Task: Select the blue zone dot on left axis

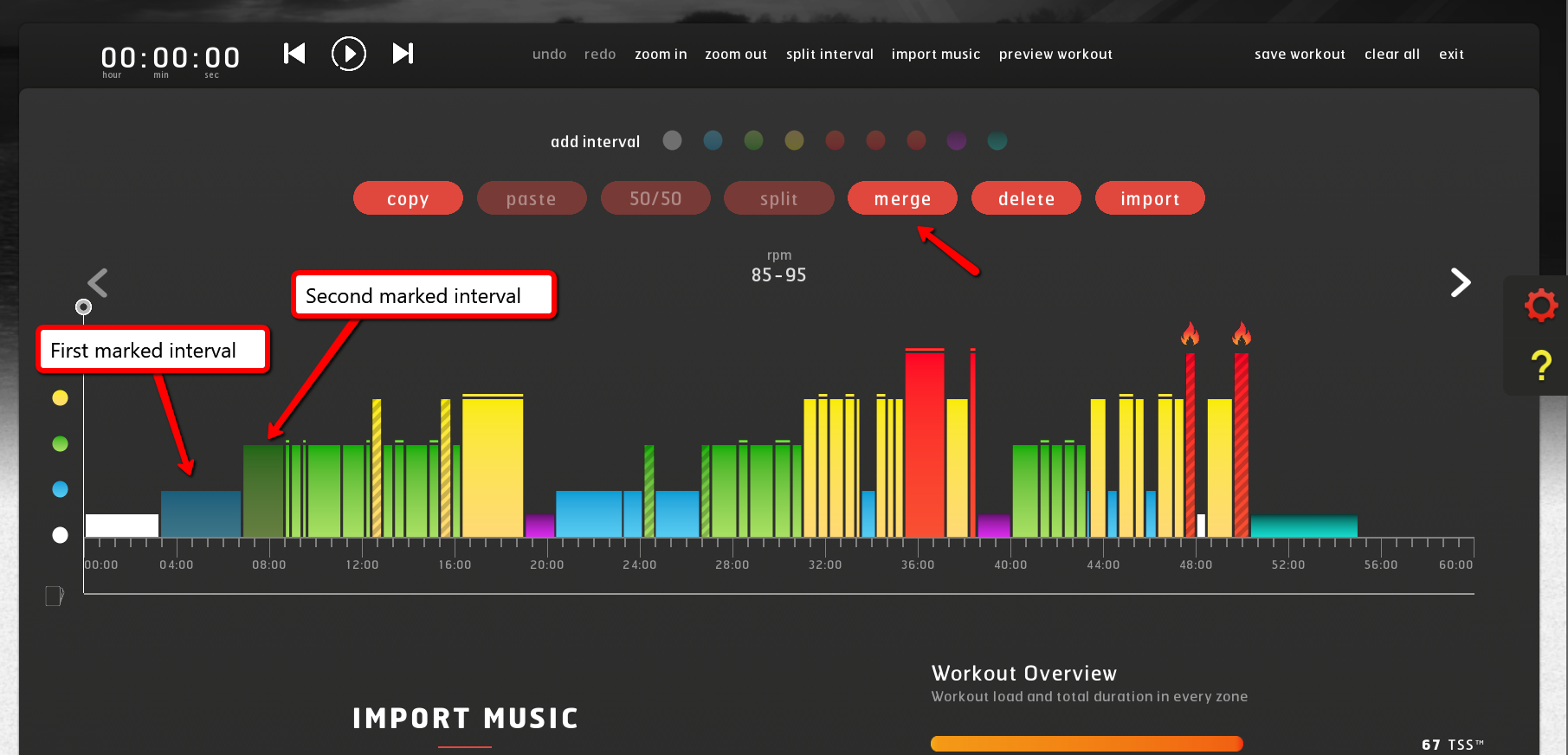Action: pos(60,489)
